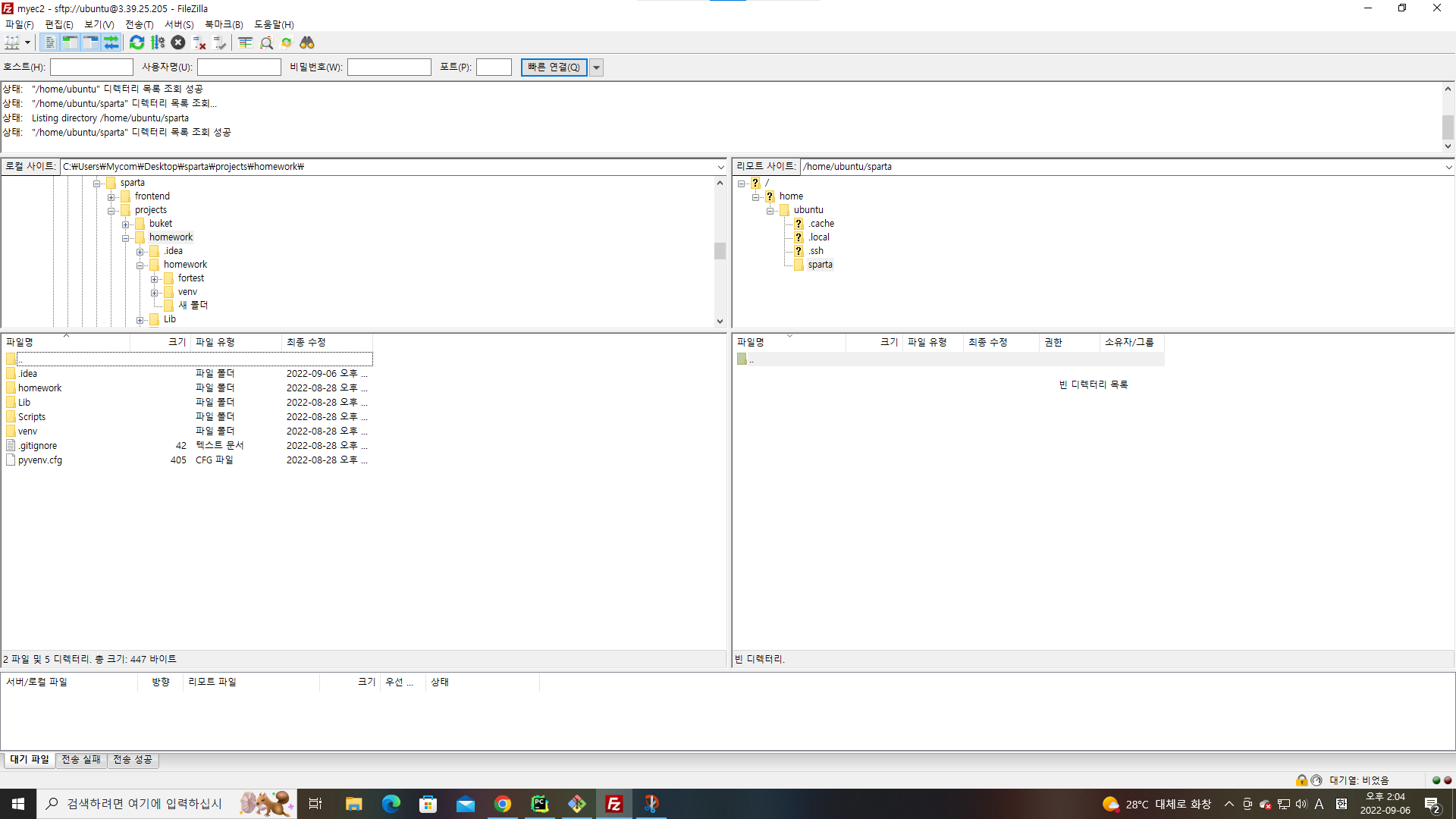Reconnect to the last server
The width and height of the screenshot is (1456, 819).
click(220, 42)
